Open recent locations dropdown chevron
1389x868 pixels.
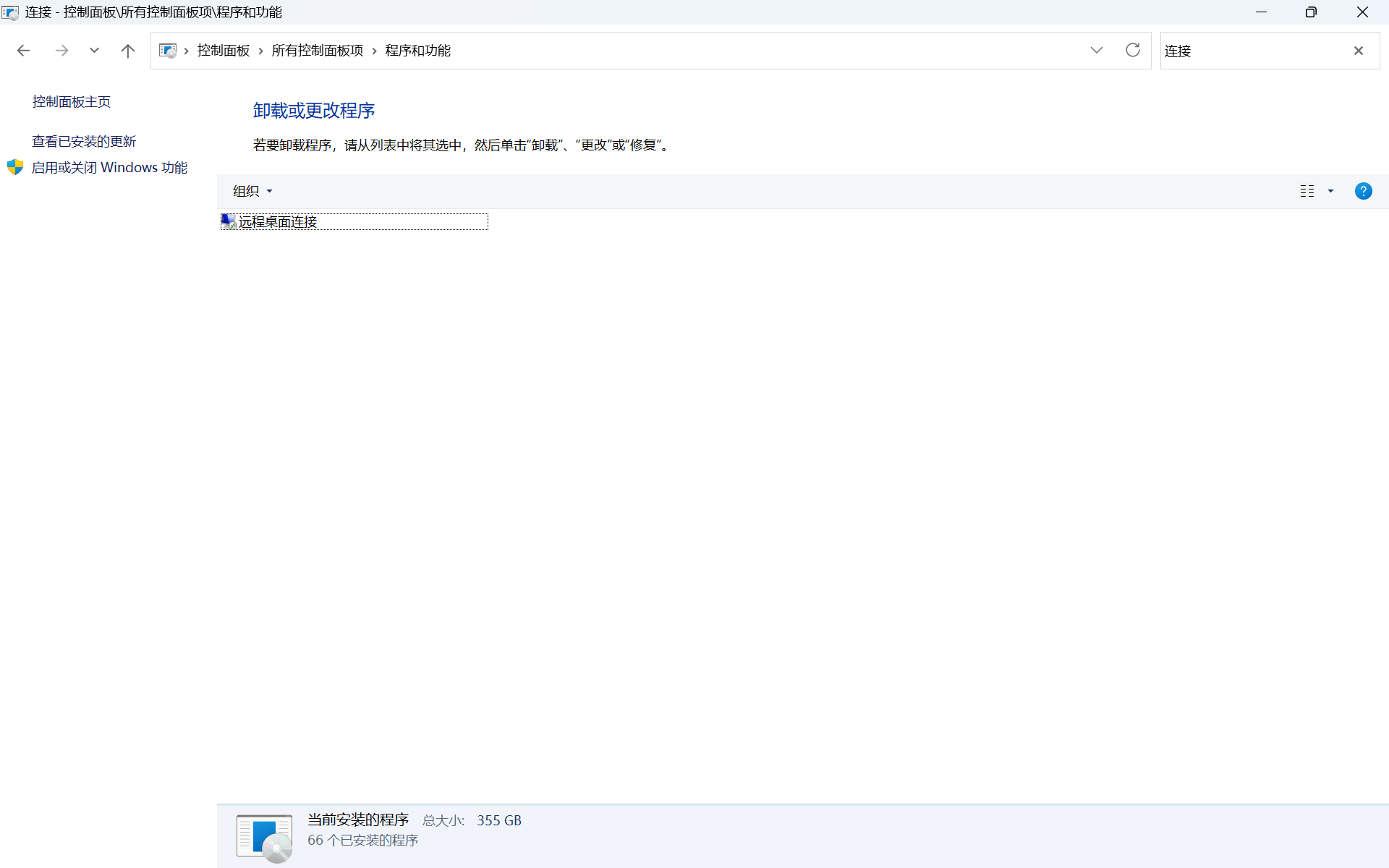pyautogui.click(x=94, y=51)
